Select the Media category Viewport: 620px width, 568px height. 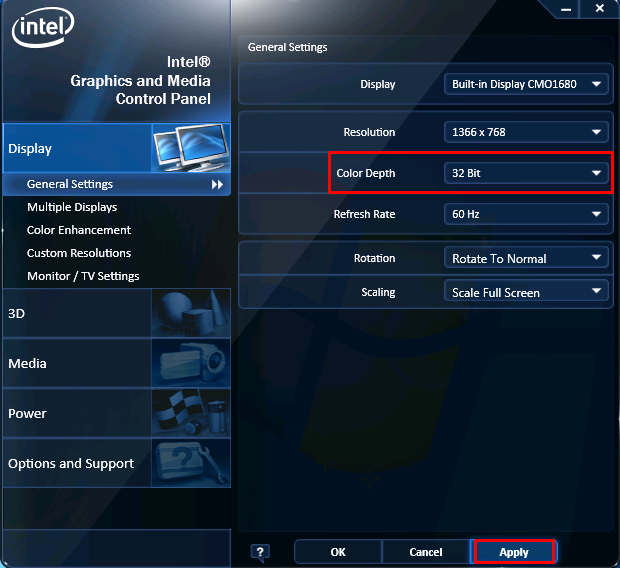point(117,363)
